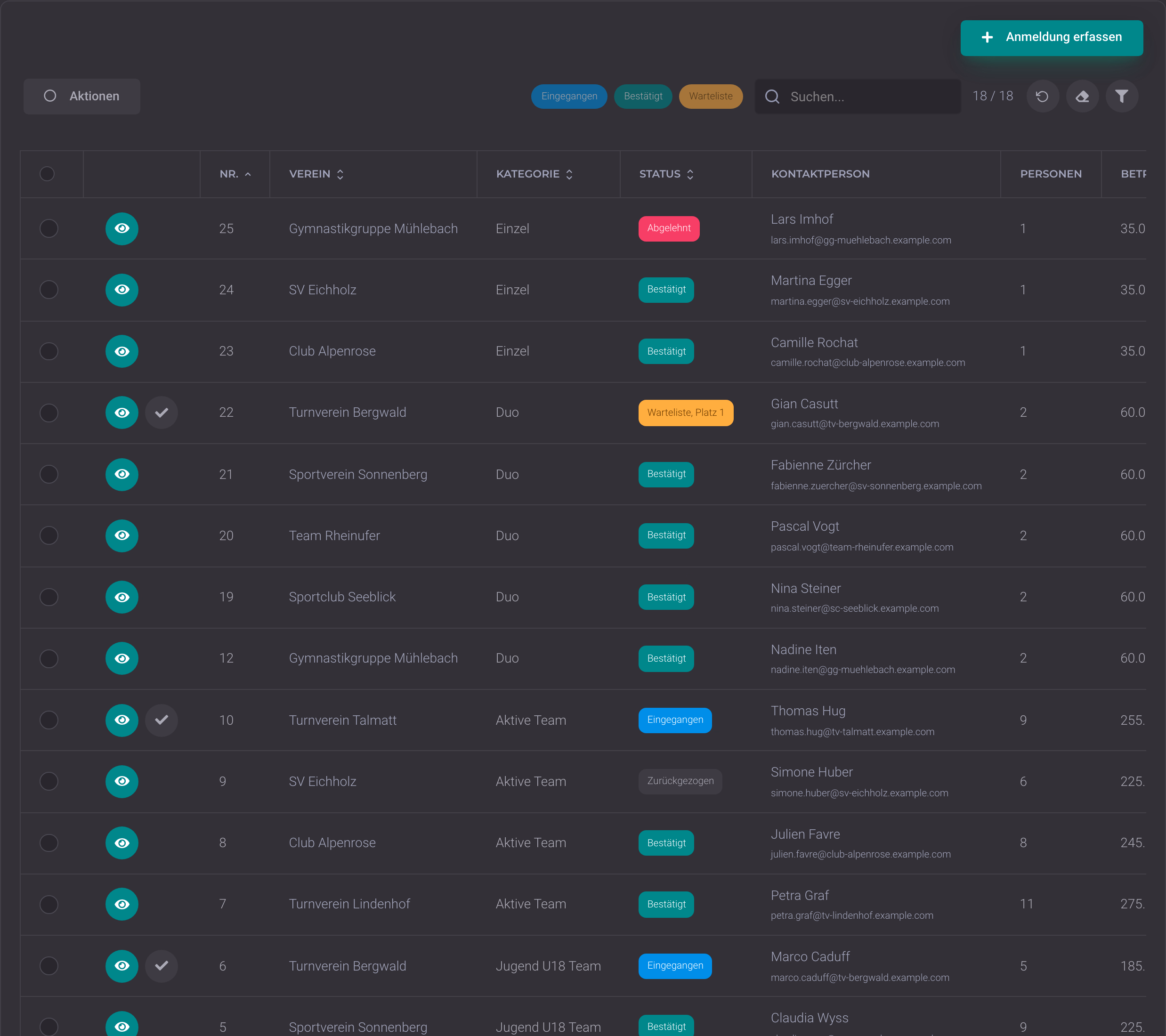Toggle the select-all checkbox in table header

pos(48,174)
